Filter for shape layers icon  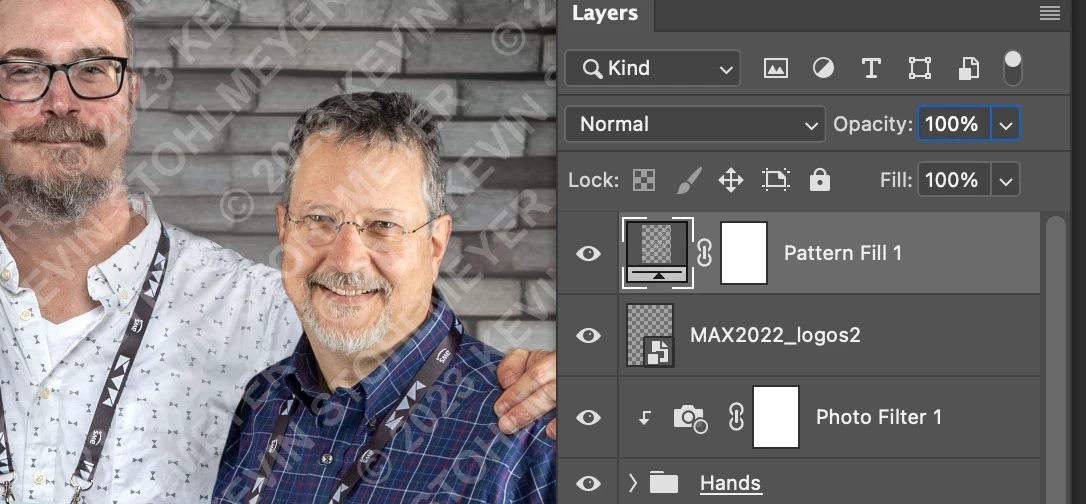tap(919, 69)
